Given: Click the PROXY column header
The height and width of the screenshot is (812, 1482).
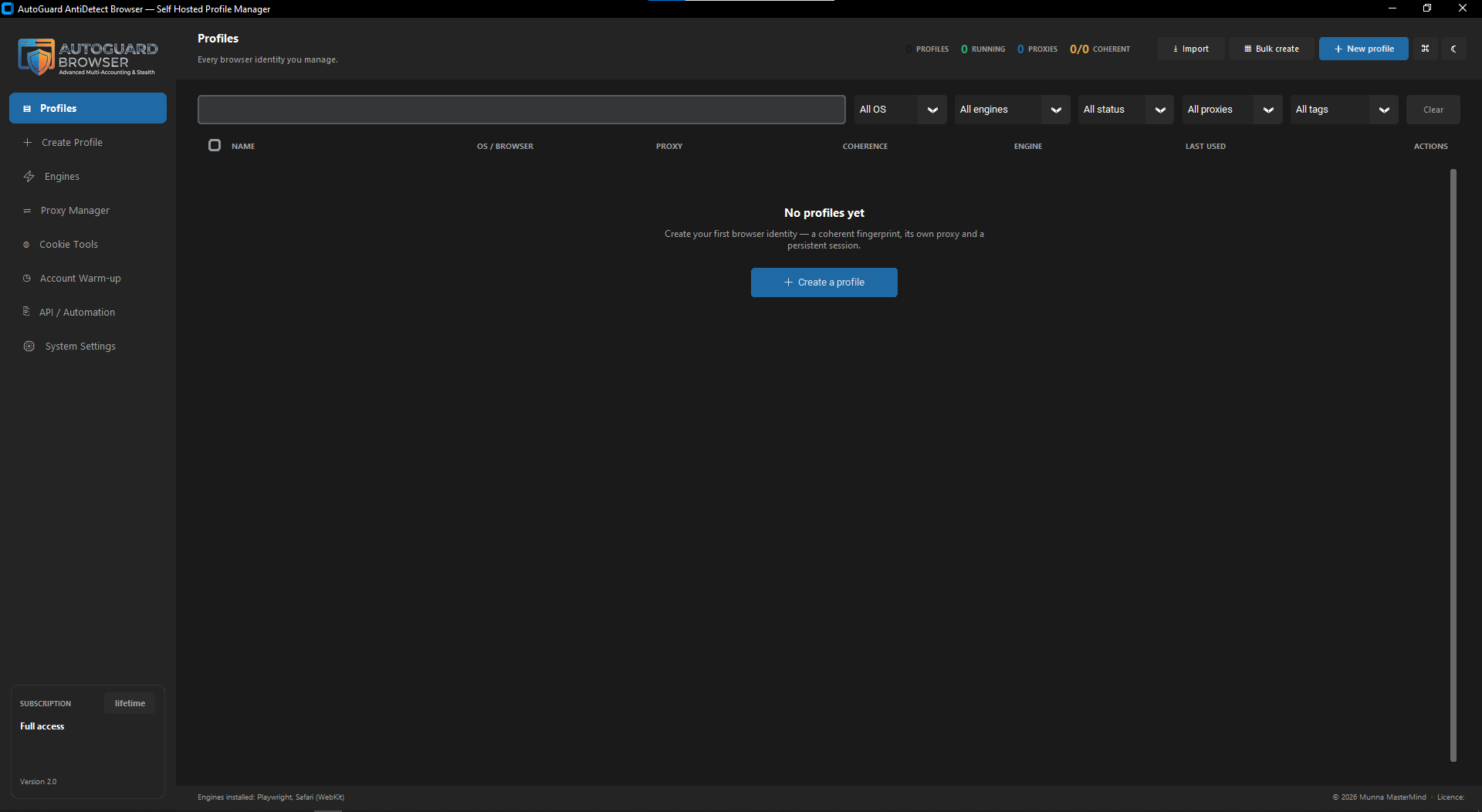Looking at the screenshot, I should [669, 146].
